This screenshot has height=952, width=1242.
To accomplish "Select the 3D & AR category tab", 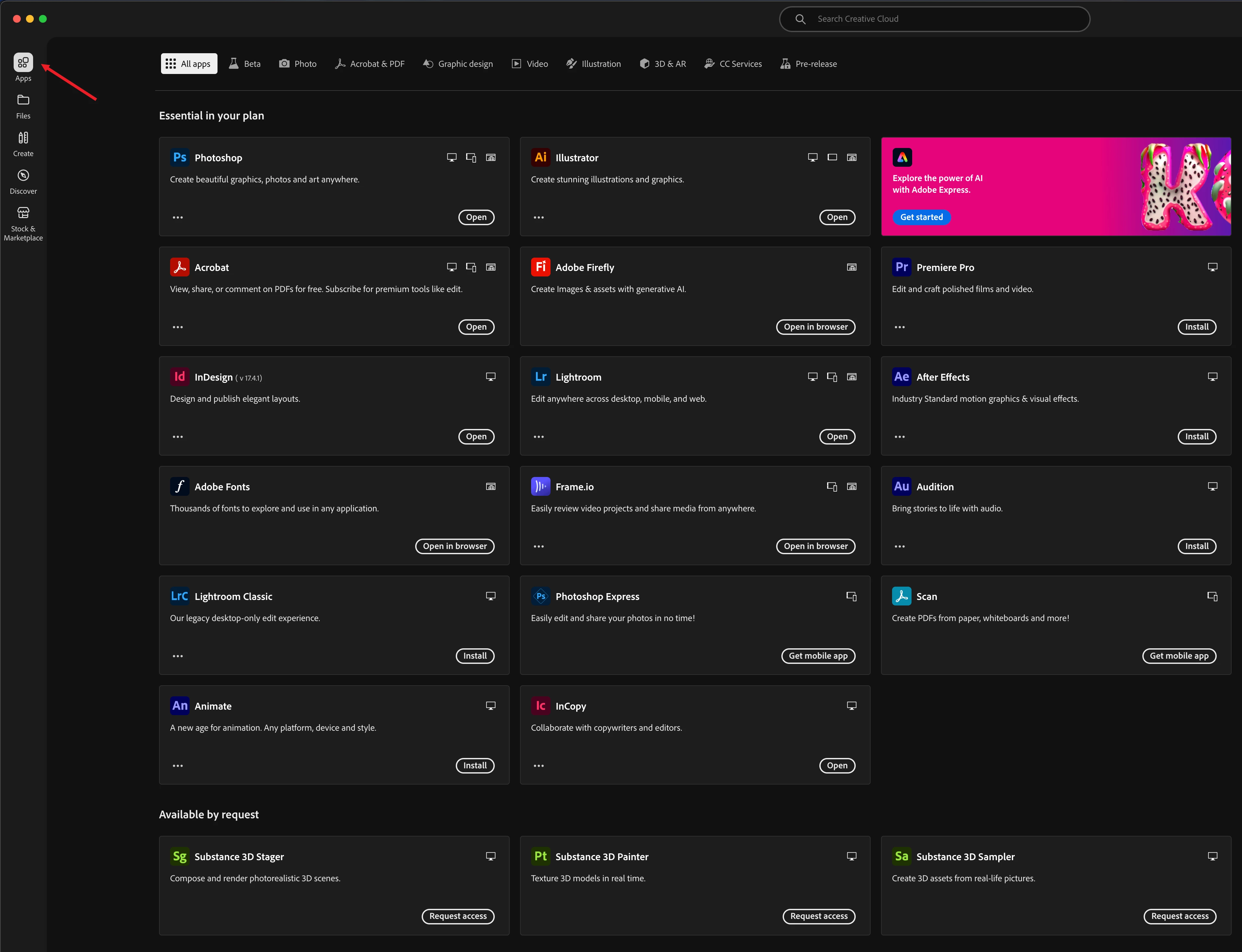I will tap(663, 64).
